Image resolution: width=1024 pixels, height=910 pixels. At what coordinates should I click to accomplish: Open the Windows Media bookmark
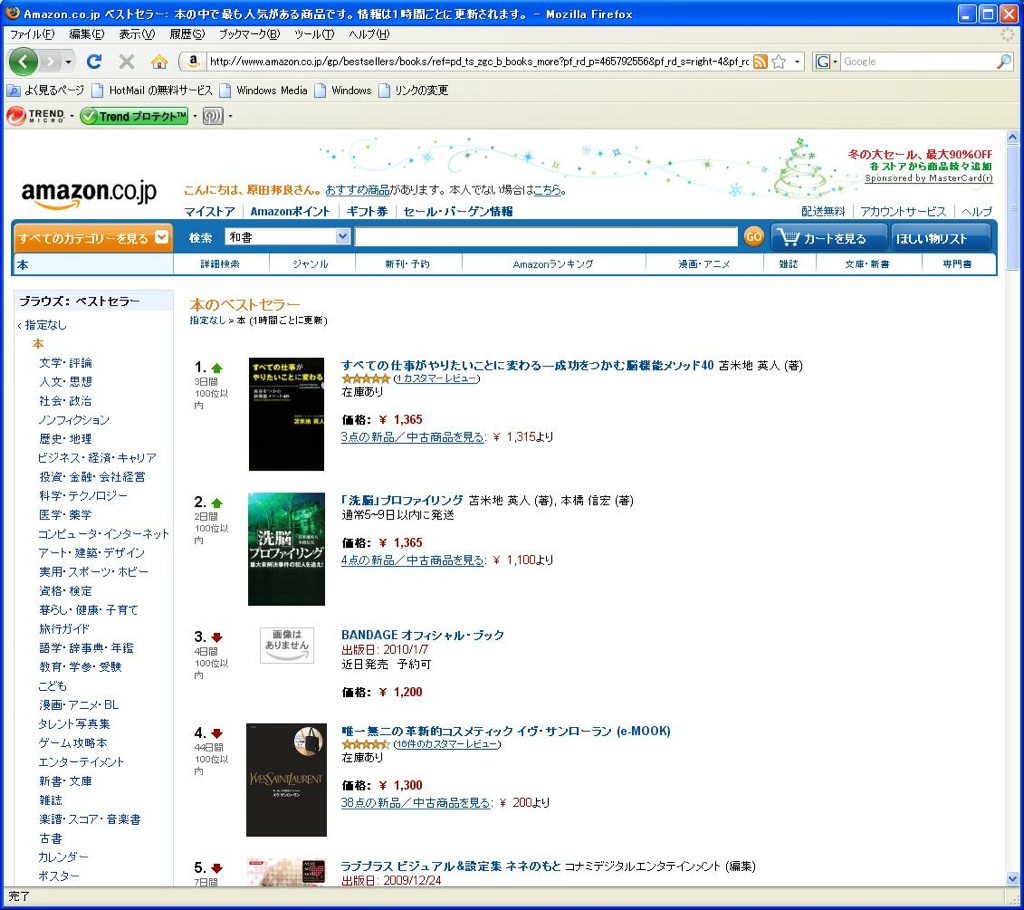[x=264, y=90]
